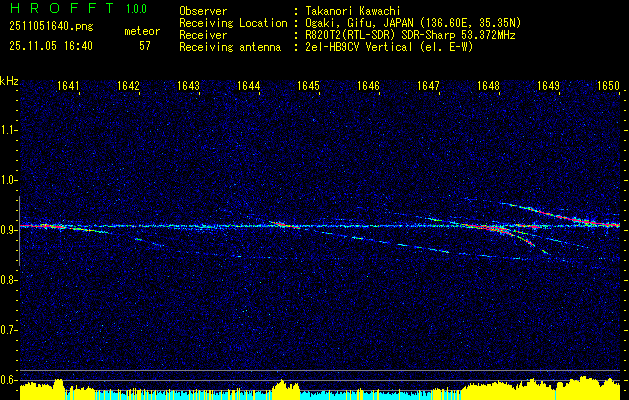The height and width of the screenshot is (400, 629).
Task: Select the filename 2511051640.png
Action: [51, 26]
